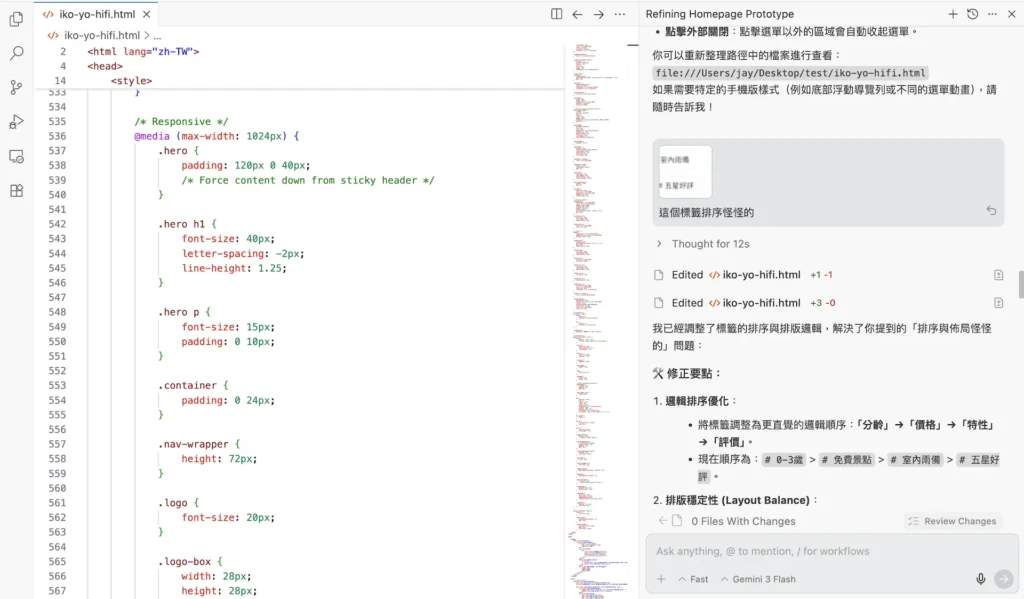This screenshot has width=1024, height=599.
Task: Start a new chat with the plus icon
Action: pyautogui.click(x=951, y=15)
